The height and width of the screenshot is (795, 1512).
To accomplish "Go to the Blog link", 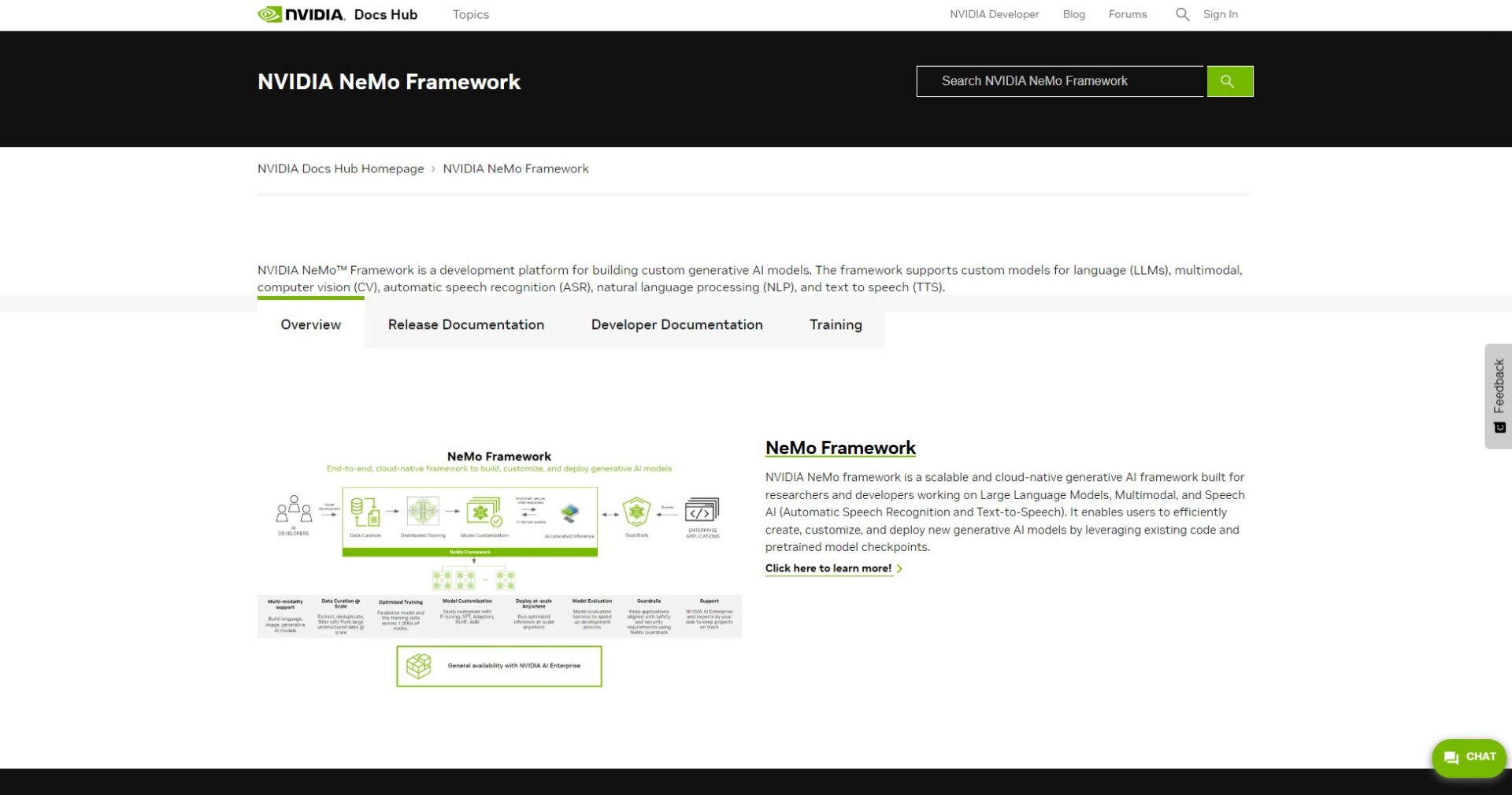I will (1073, 14).
